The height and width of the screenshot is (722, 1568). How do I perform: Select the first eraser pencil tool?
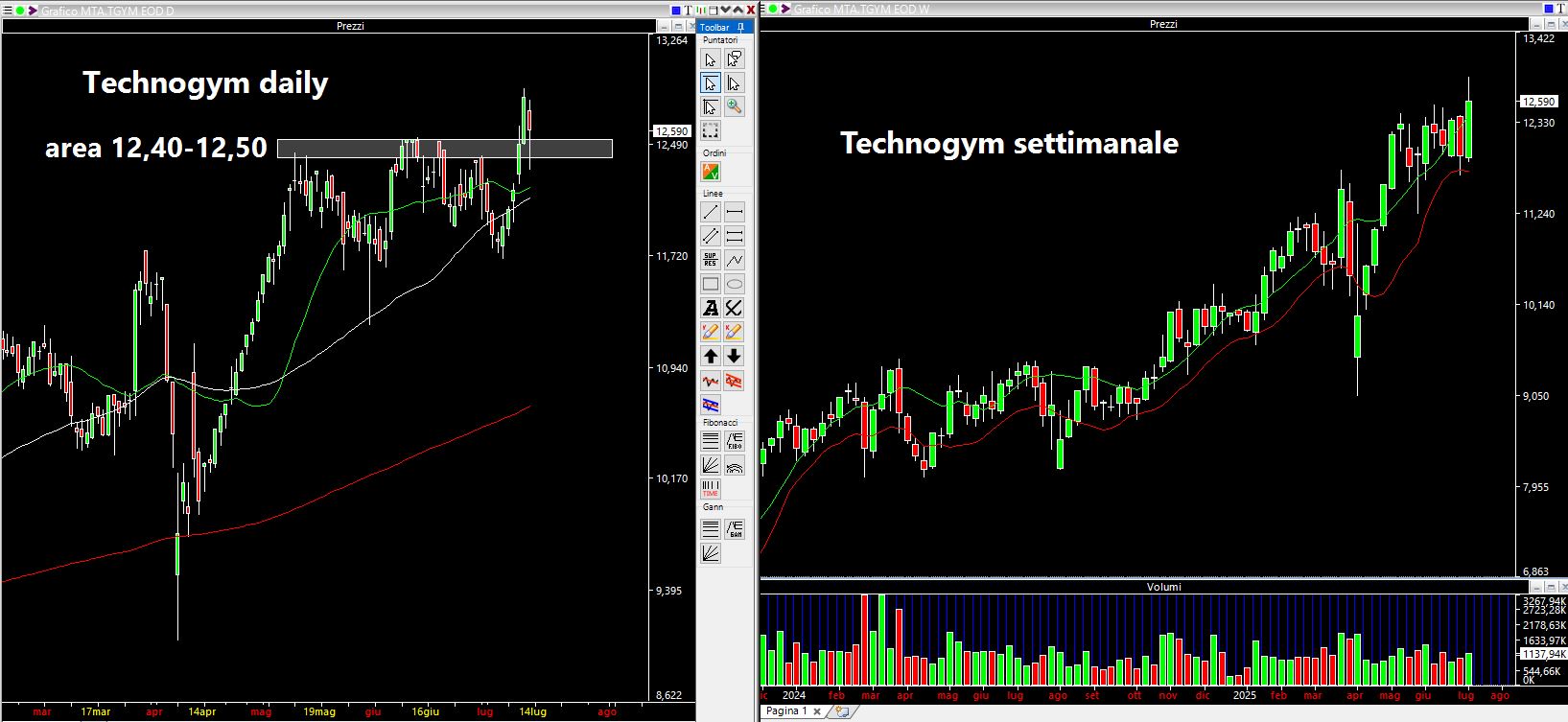(711, 332)
